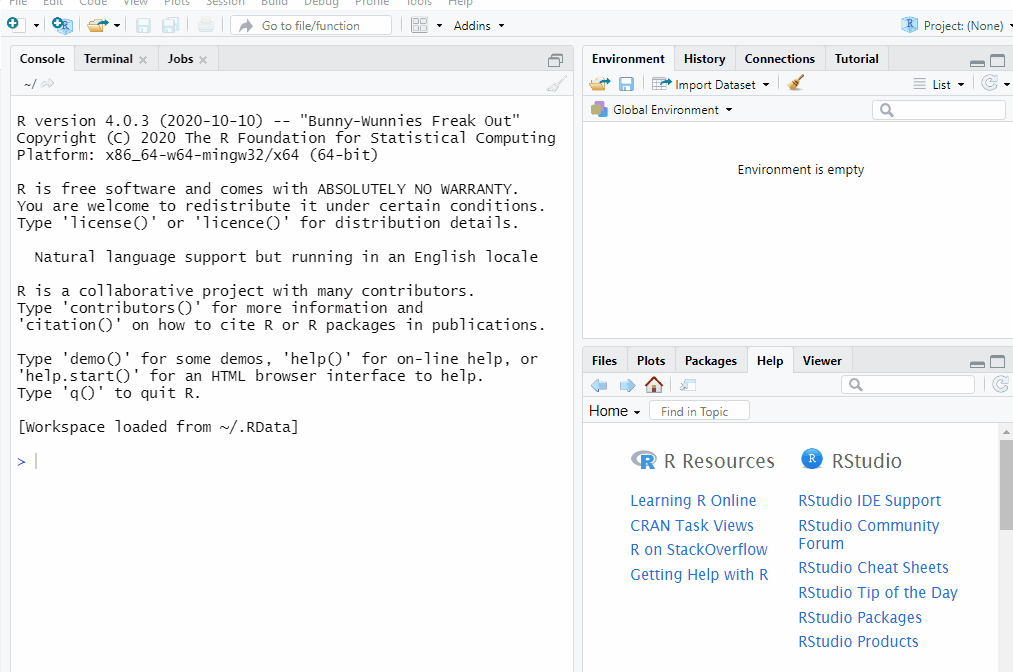1013x672 pixels.
Task: Refresh the Help topic
Action: 1000,384
